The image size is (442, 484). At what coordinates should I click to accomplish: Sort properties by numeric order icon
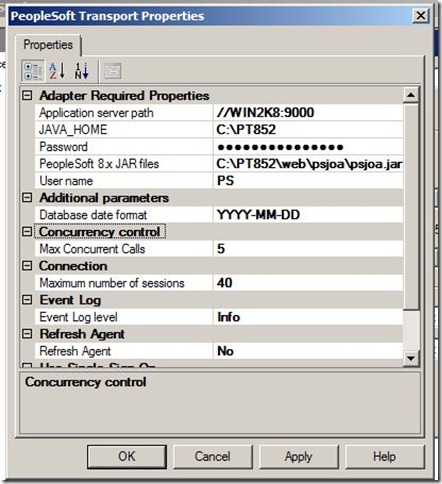tap(81, 71)
